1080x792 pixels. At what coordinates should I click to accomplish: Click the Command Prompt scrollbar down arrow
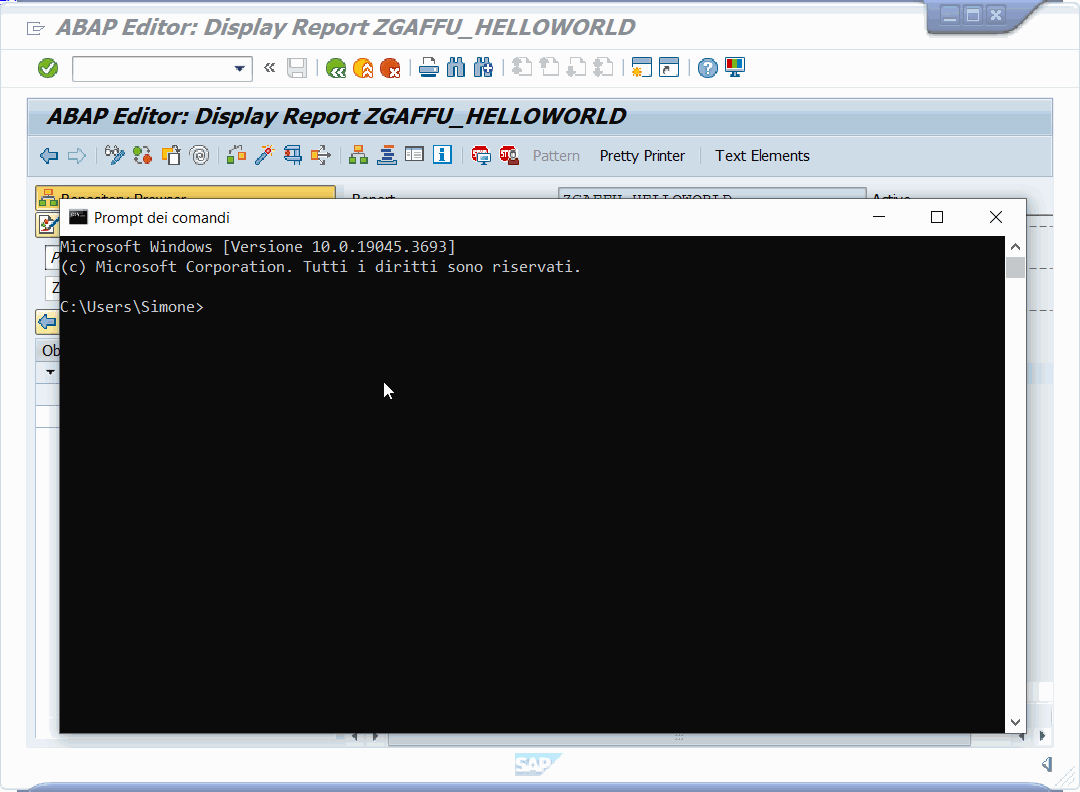1015,722
